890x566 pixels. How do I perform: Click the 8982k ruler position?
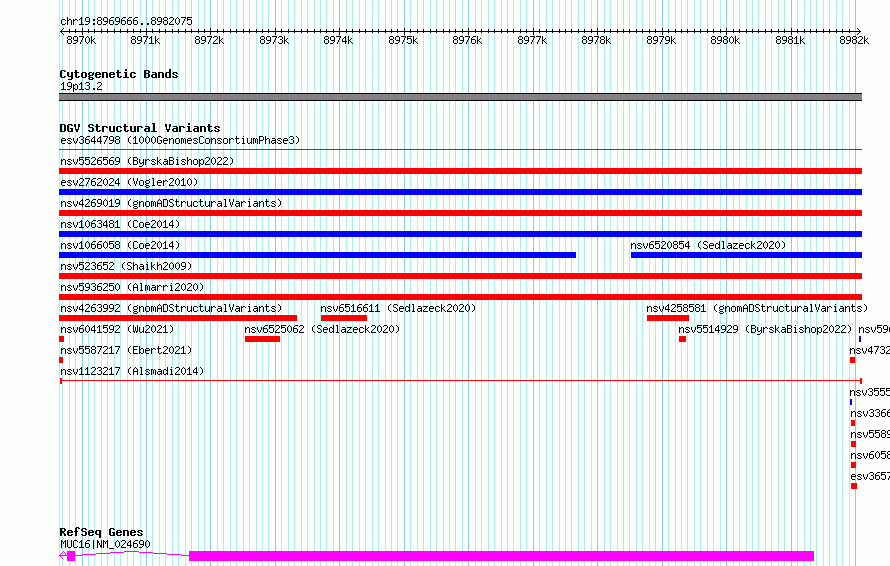point(854,40)
